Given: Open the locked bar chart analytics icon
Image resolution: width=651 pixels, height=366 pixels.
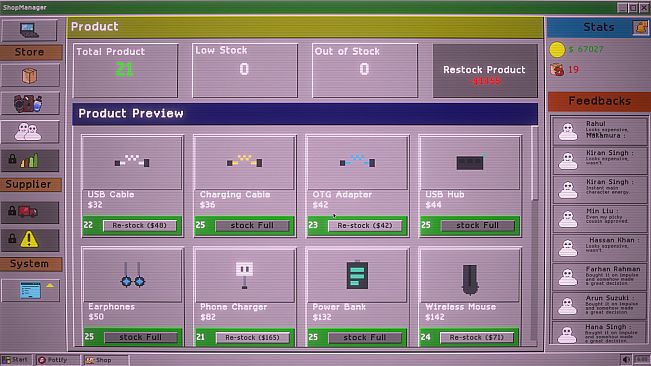Looking at the screenshot, I should click(29, 160).
